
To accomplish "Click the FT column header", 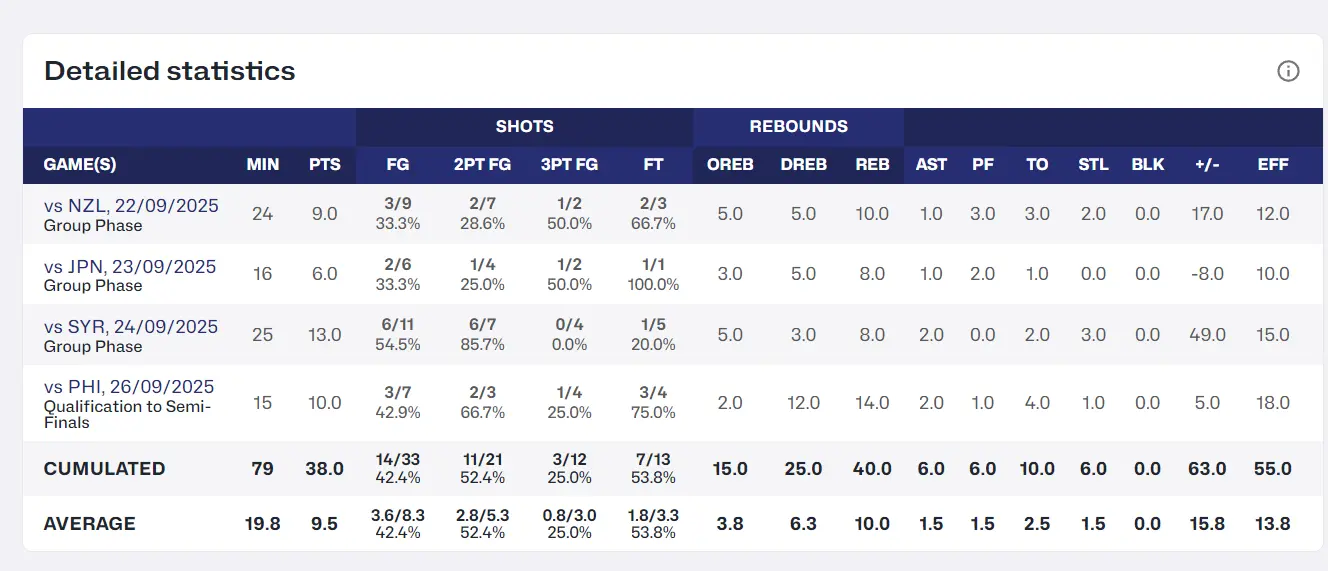I will coord(654,164).
